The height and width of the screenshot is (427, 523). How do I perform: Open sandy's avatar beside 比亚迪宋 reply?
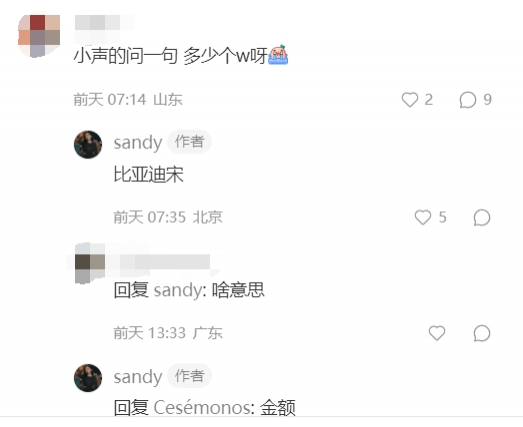88,144
